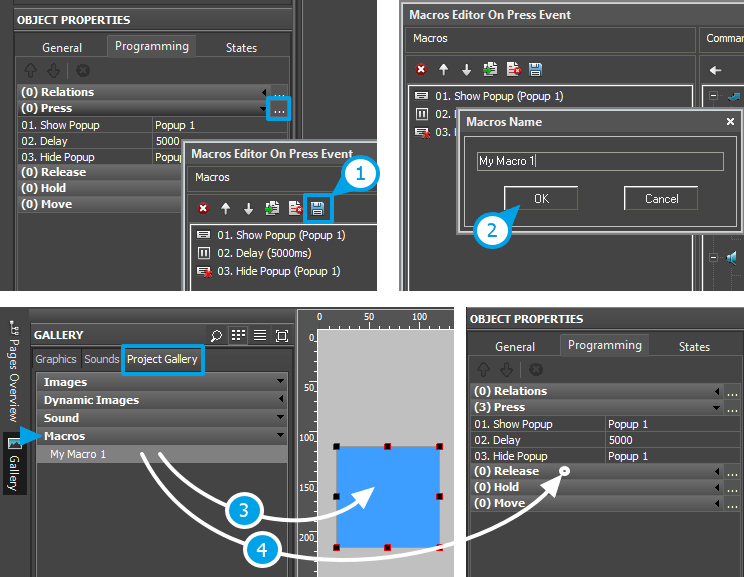Open Gallery search magnifier icon
Image resolution: width=744 pixels, height=577 pixels.
pos(216,335)
